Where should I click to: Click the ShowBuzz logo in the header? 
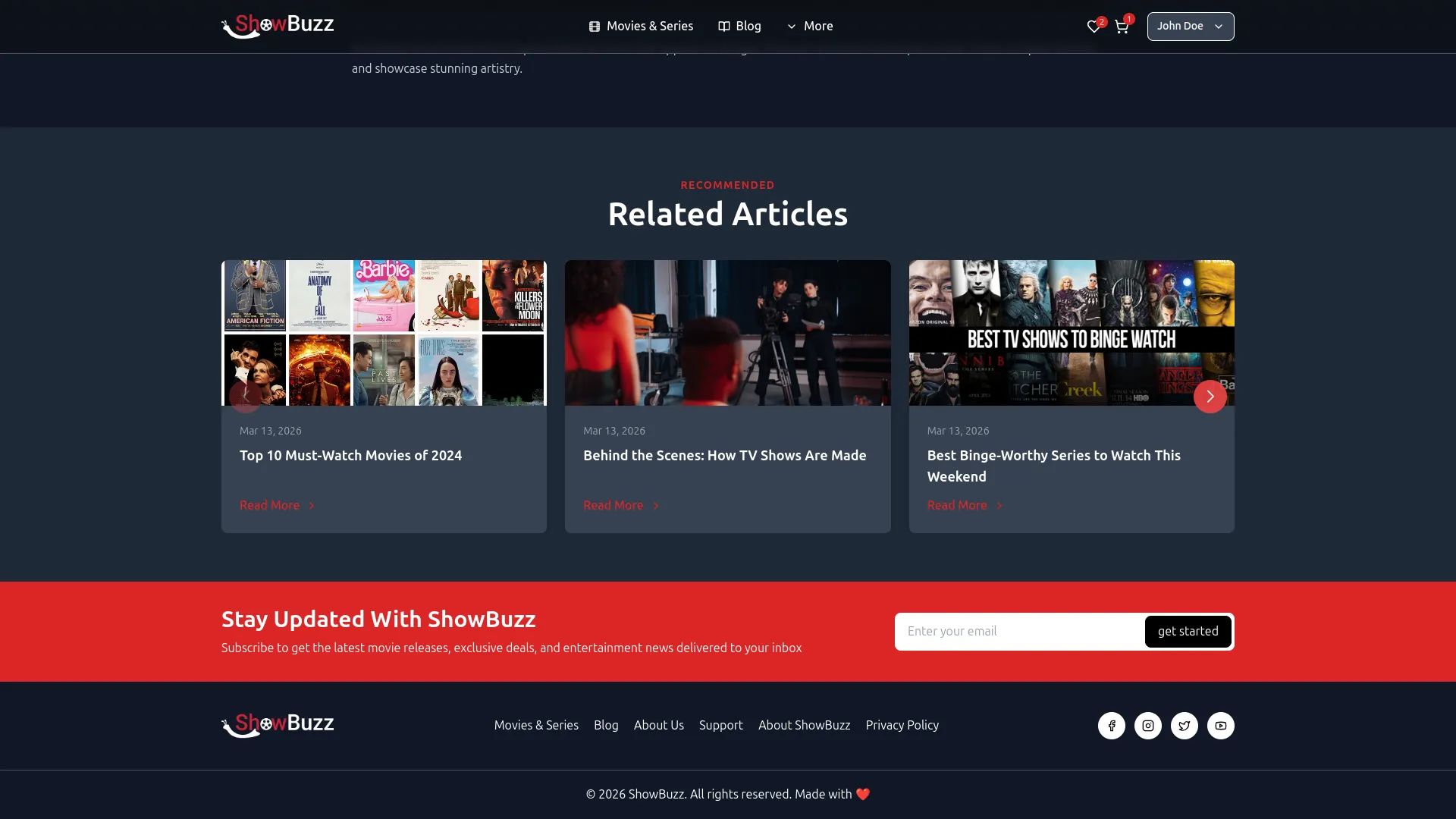278,26
